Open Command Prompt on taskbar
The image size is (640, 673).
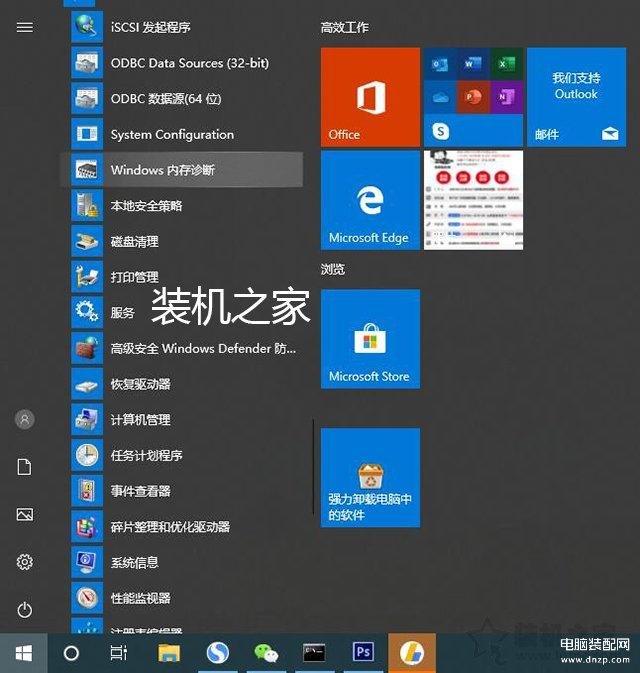tap(314, 653)
